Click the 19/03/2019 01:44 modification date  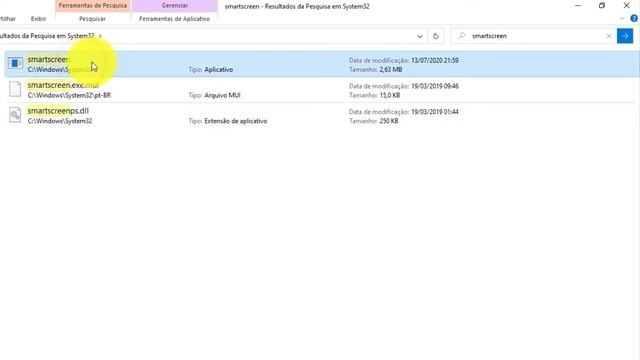tap(435, 111)
